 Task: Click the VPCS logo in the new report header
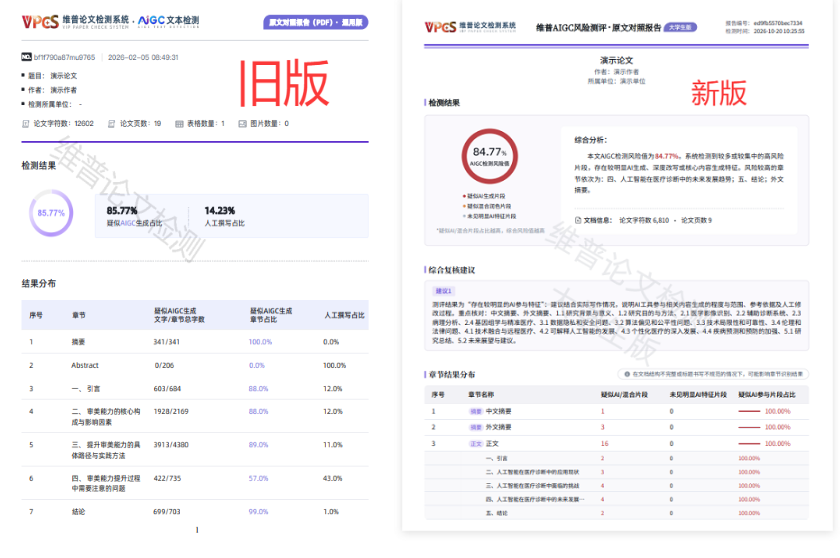440,27
